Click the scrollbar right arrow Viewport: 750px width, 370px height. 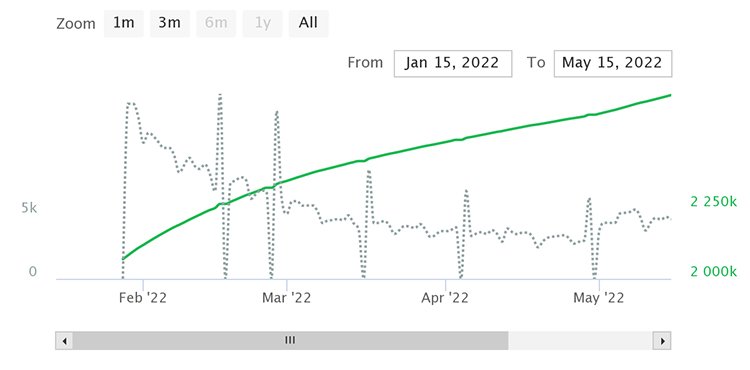[662, 341]
